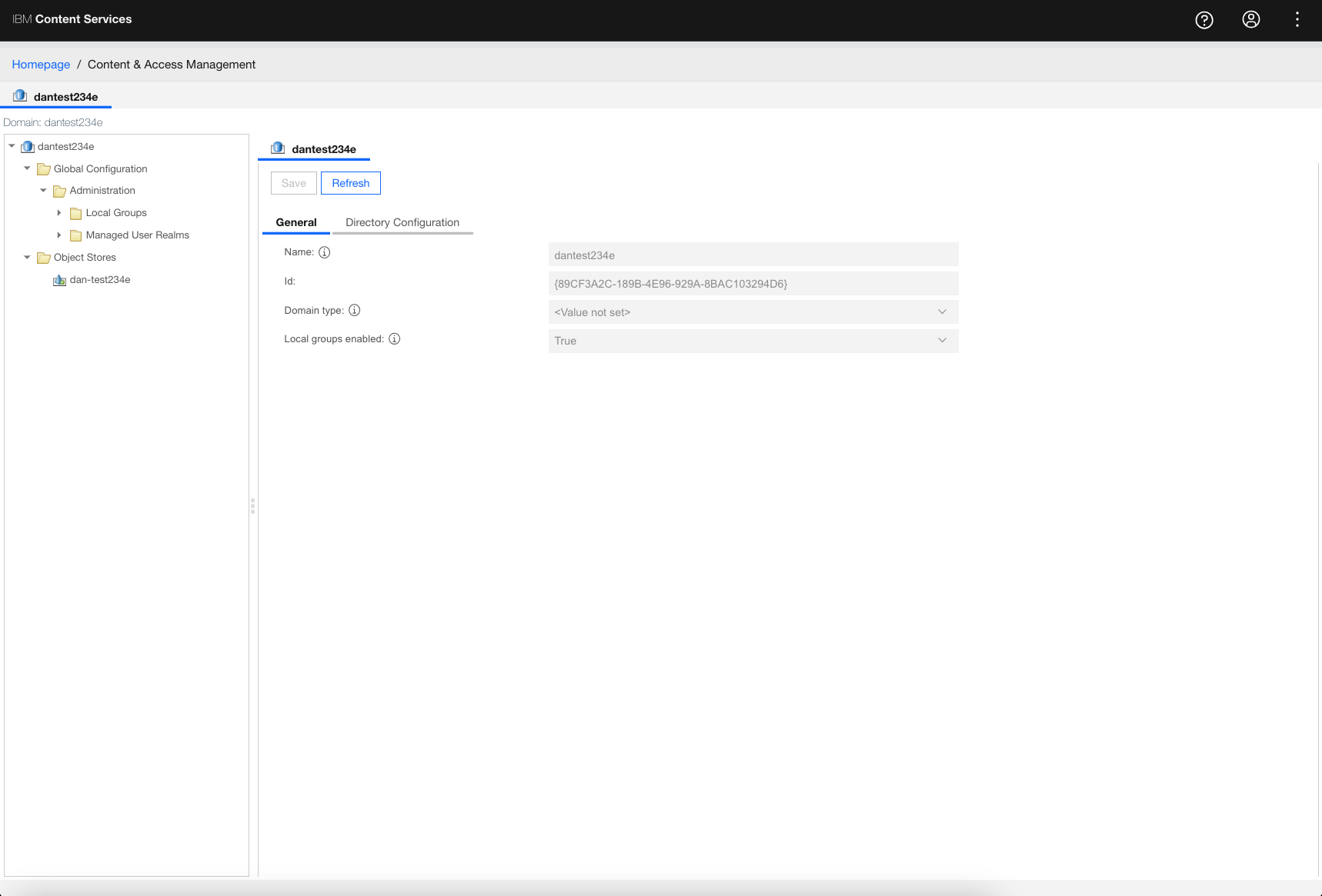Click Content & Access Management breadcrumb text
Screen dimensions: 1322x896
click(x=172, y=65)
